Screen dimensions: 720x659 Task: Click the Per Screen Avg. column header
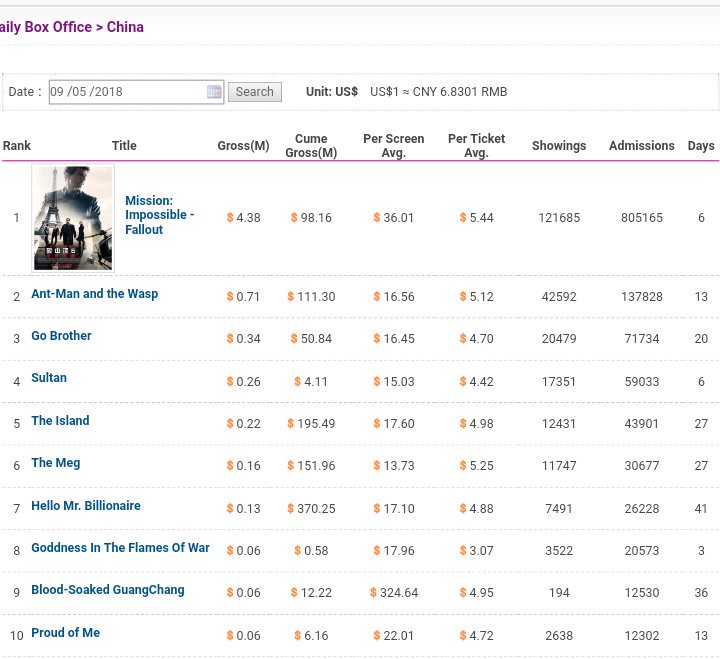tap(394, 146)
